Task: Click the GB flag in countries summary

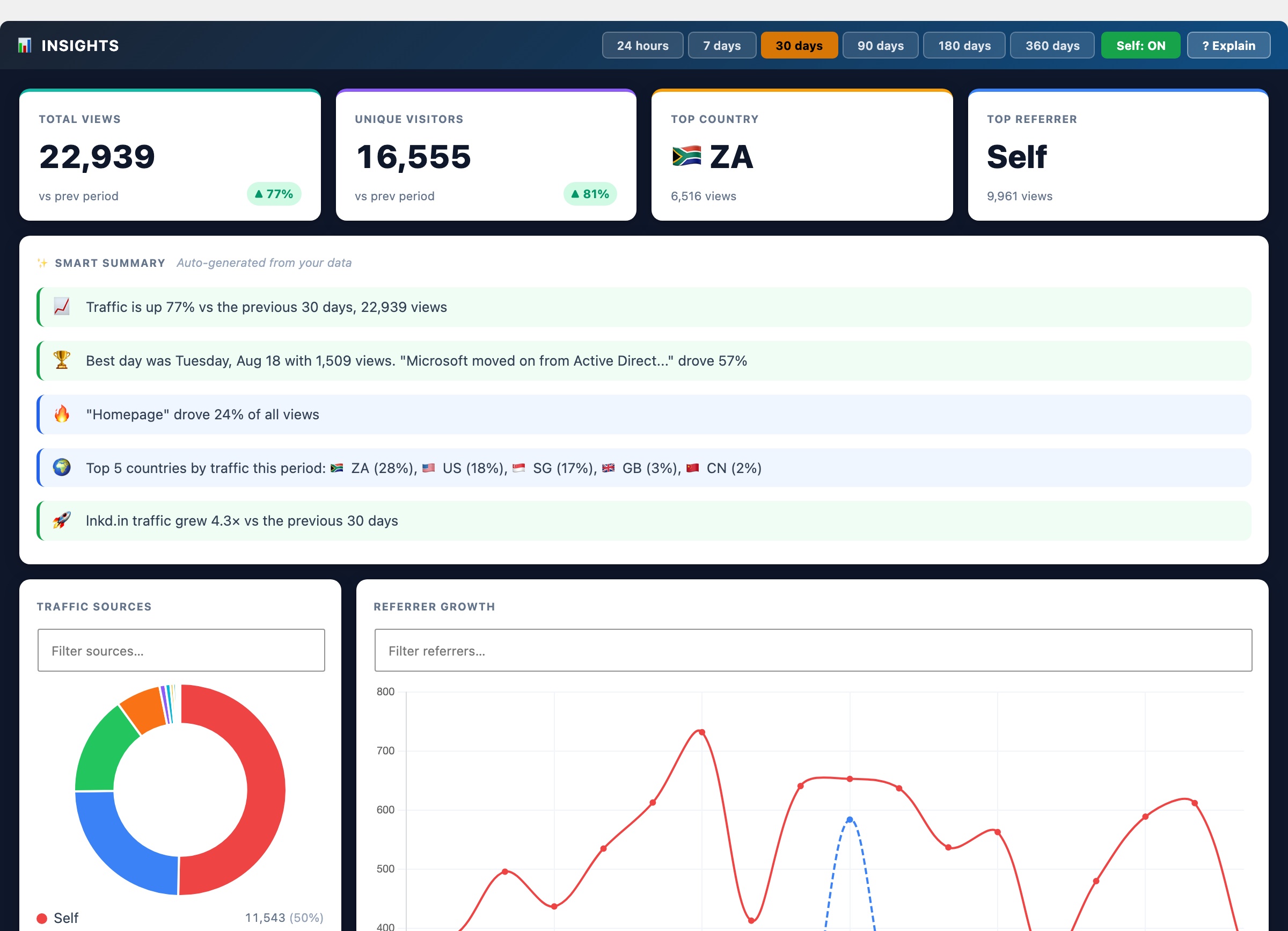Action: (x=608, y=468)
